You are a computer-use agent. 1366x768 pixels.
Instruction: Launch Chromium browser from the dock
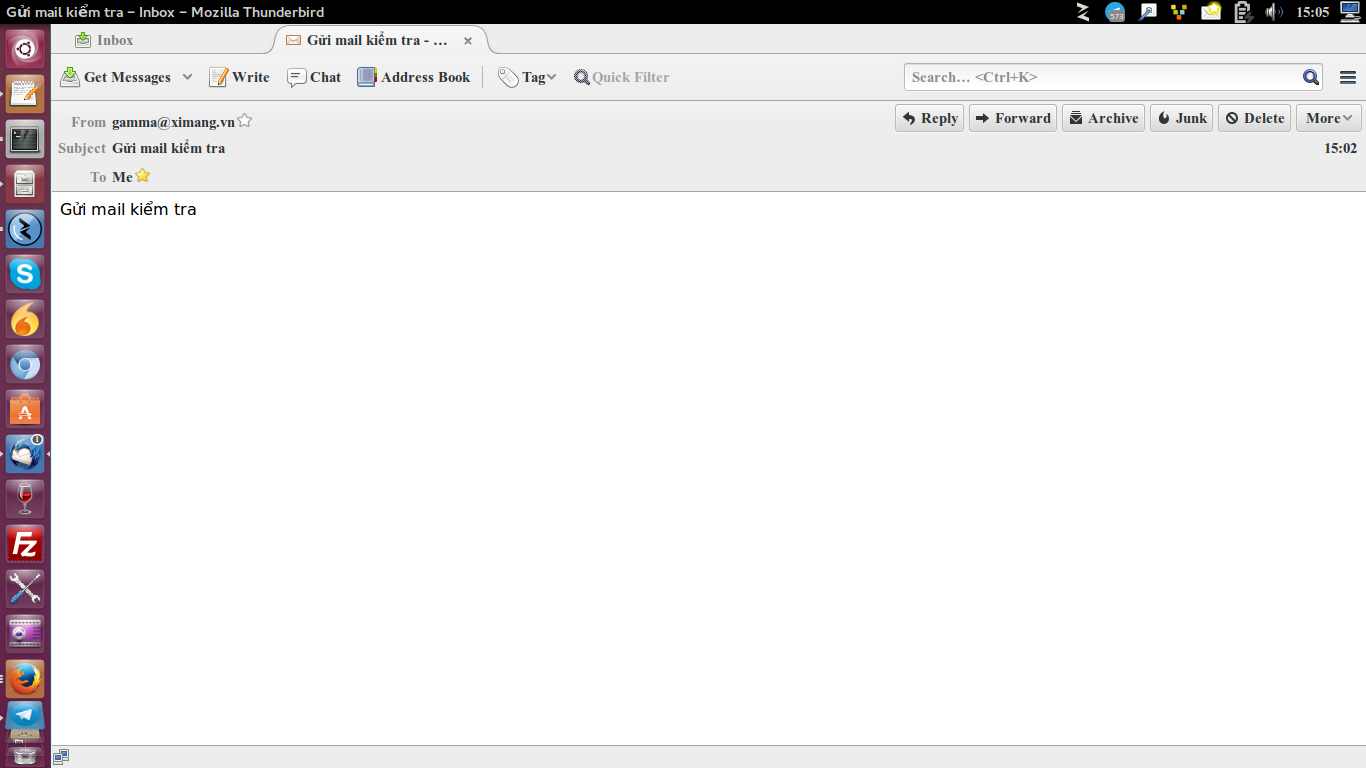(x=25, y=364)
